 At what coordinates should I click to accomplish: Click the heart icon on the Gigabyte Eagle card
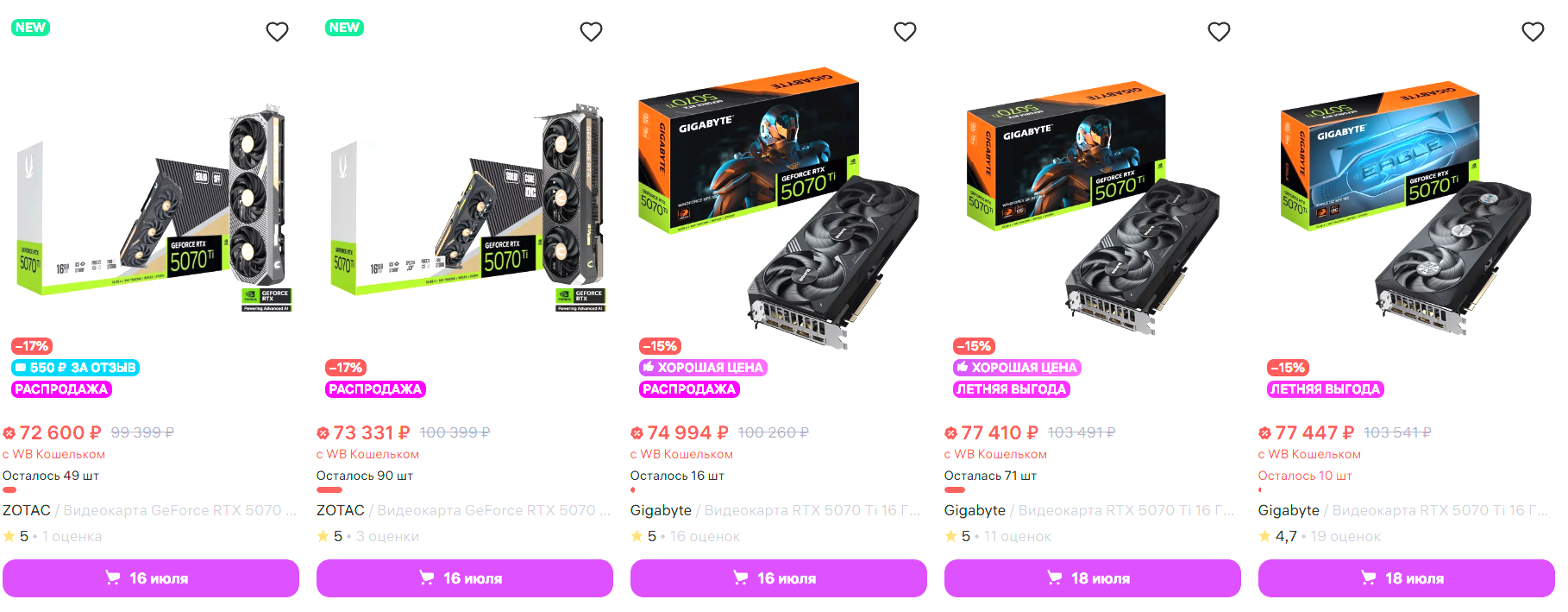pos(1533,32)
